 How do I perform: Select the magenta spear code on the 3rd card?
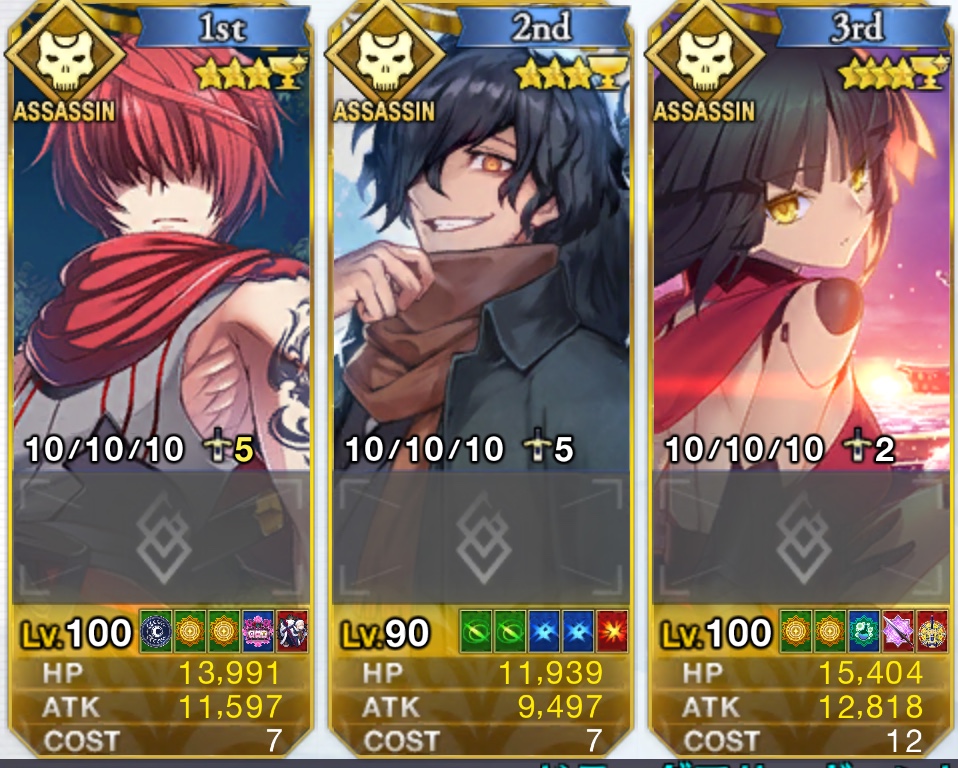pos(898,632)
